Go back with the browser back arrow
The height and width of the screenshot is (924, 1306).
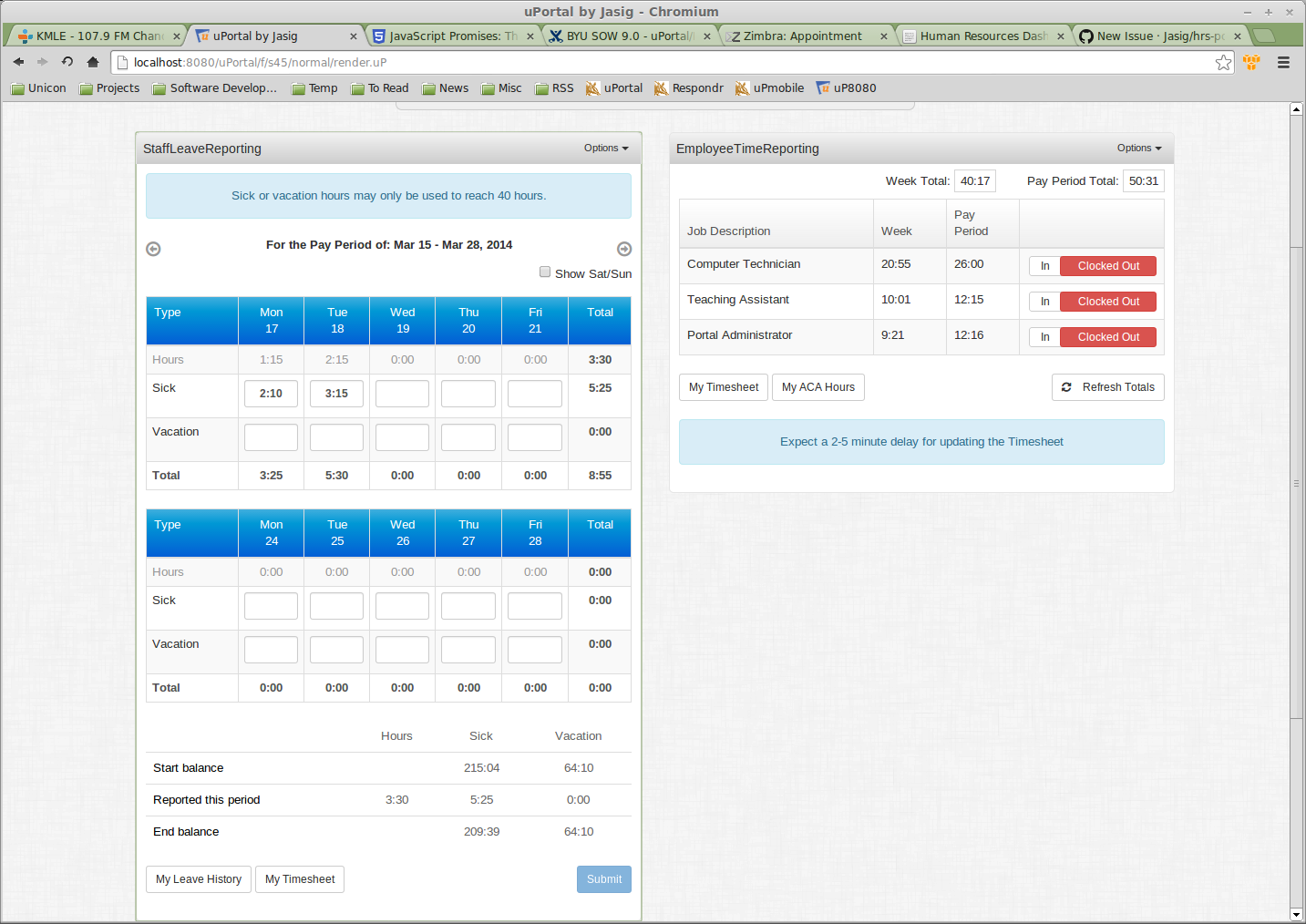[x=18, y=62]
